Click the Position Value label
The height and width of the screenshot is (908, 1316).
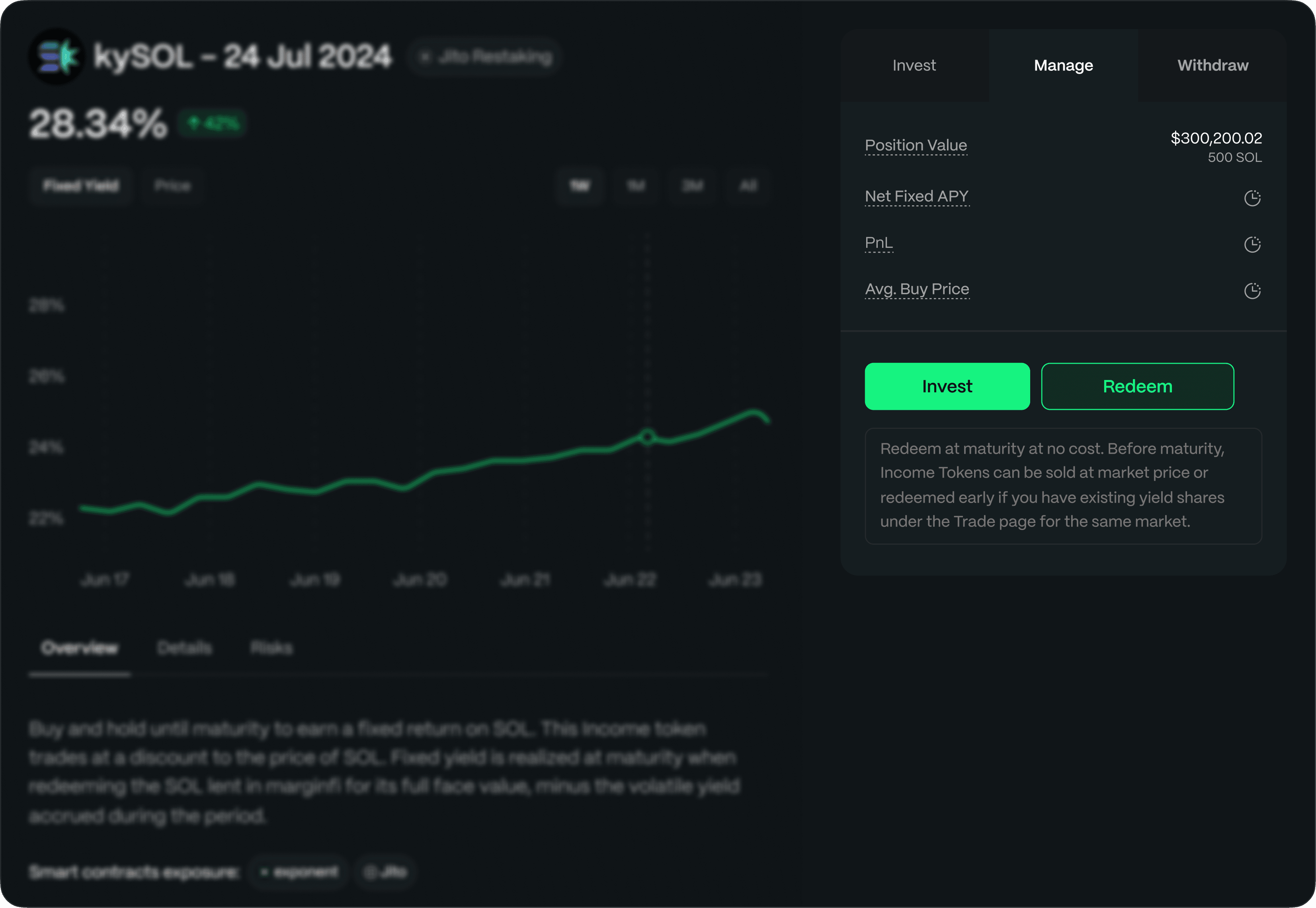click(915, 145)
